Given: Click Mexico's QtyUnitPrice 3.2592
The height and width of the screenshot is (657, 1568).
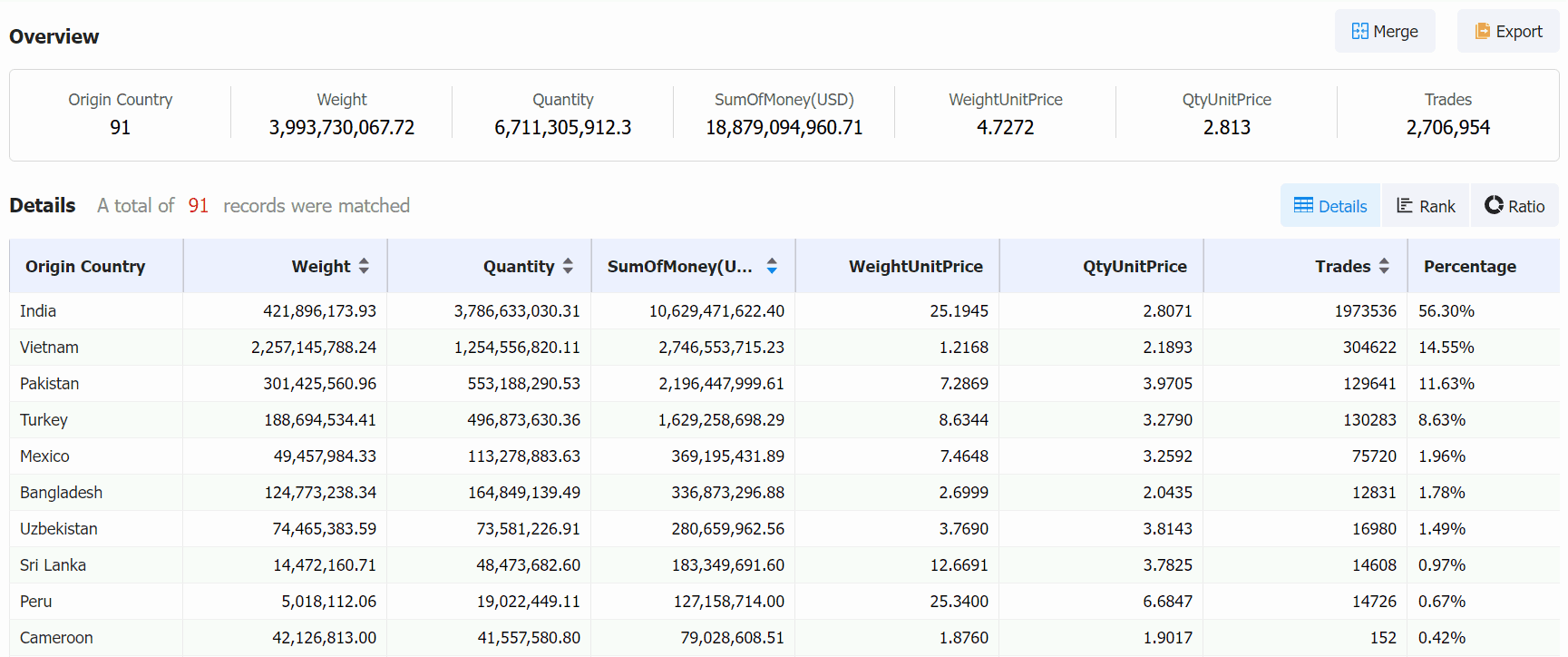Looking at the screenshot, I should click(1167, 456).
